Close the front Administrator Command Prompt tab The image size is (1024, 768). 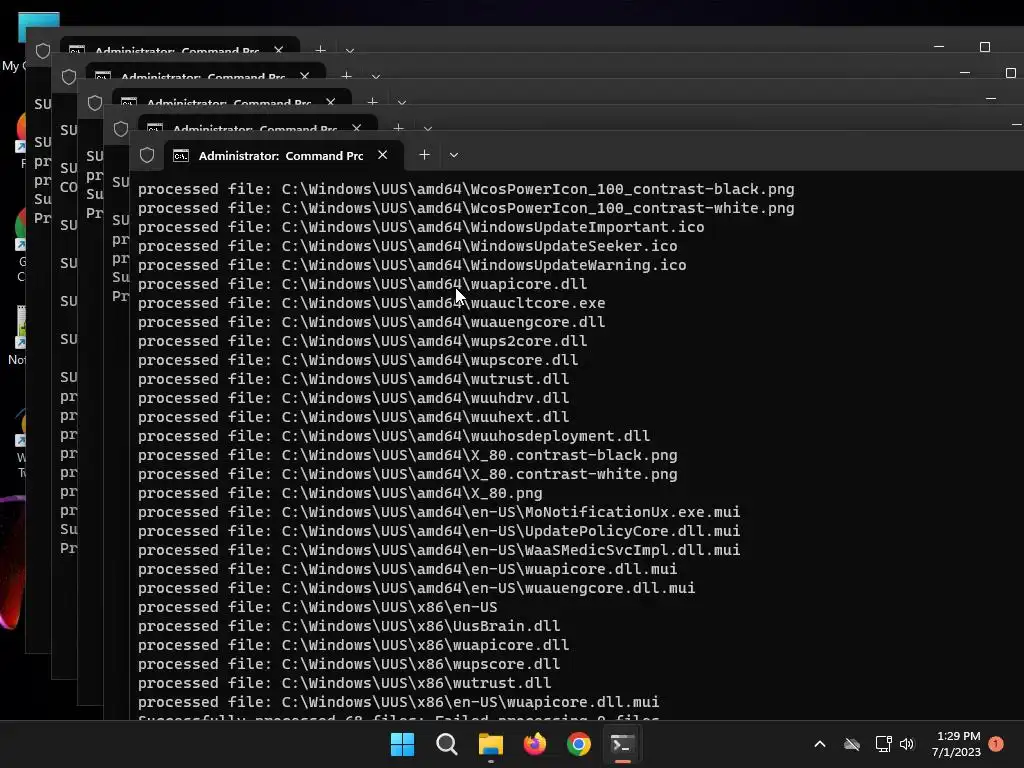click(x=383, y=155)
